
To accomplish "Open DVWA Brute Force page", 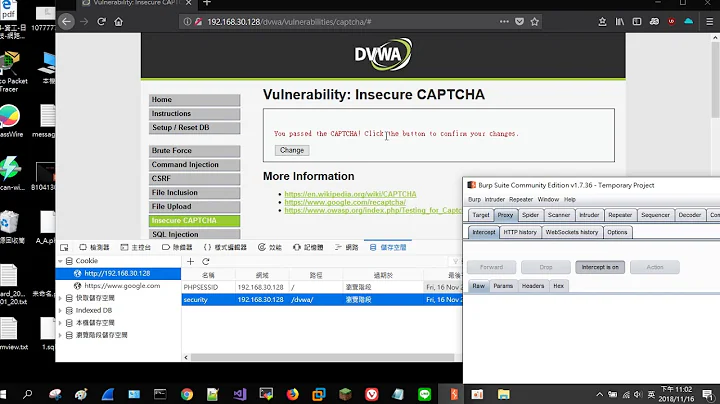I will tap(194, 151).
